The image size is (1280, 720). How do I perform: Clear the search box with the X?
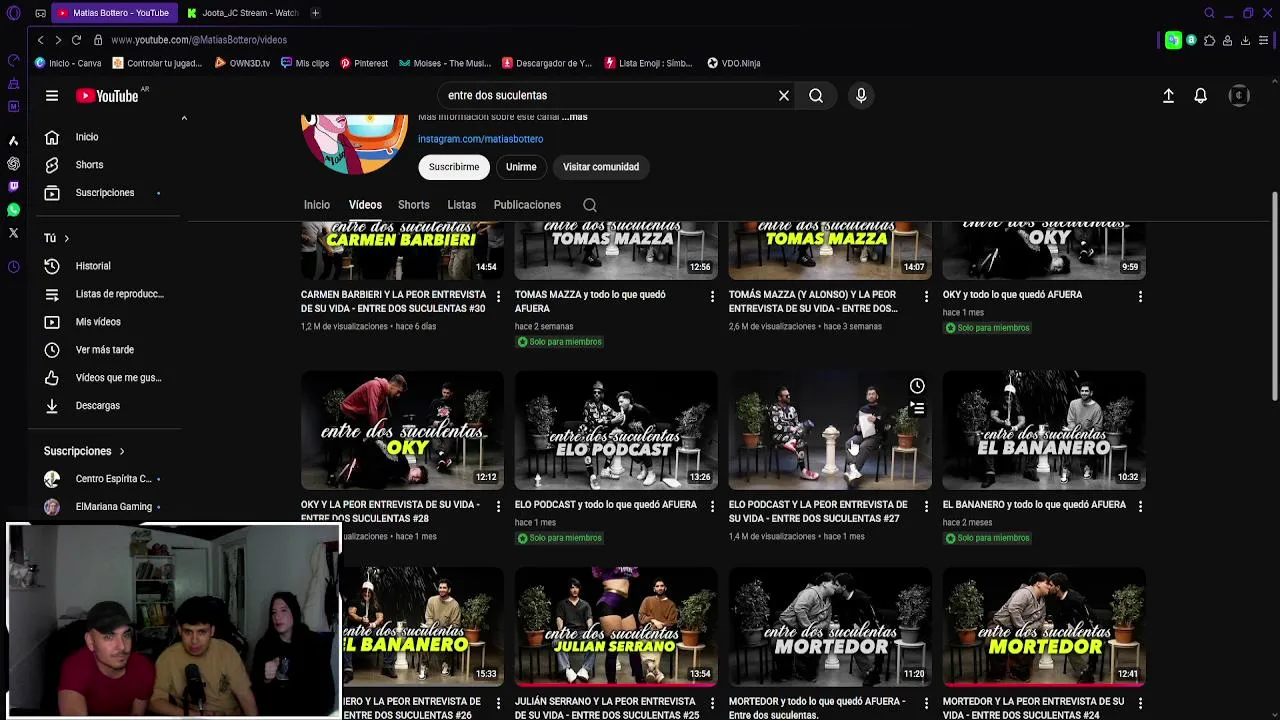click(784, 96)
